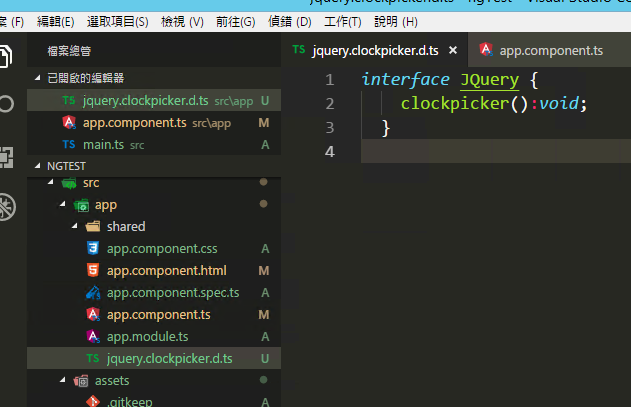Image resolution: width=631 pixels, height=407 pixels.
Task: Click Angular icon of app.component.ts in tree
Action: click(93, 314)
